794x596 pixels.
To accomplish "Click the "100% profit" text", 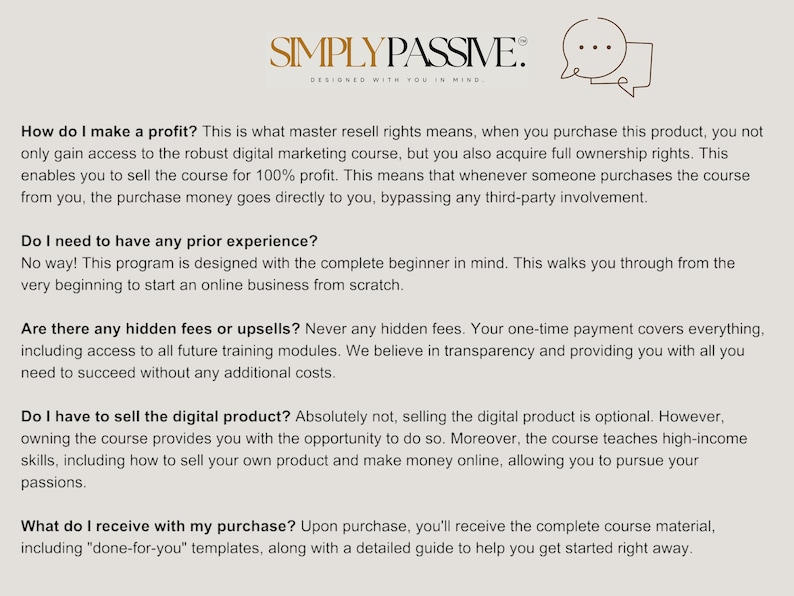I will 295,176.
